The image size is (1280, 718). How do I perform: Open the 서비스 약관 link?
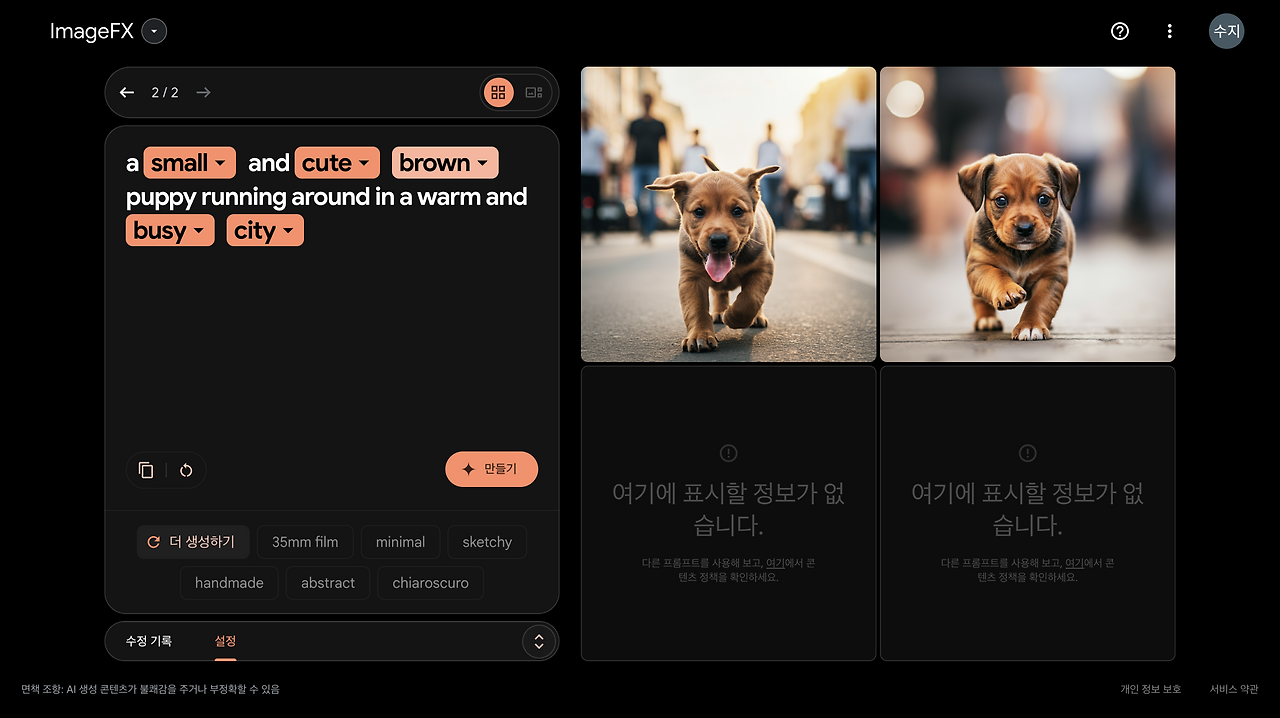1235,689
